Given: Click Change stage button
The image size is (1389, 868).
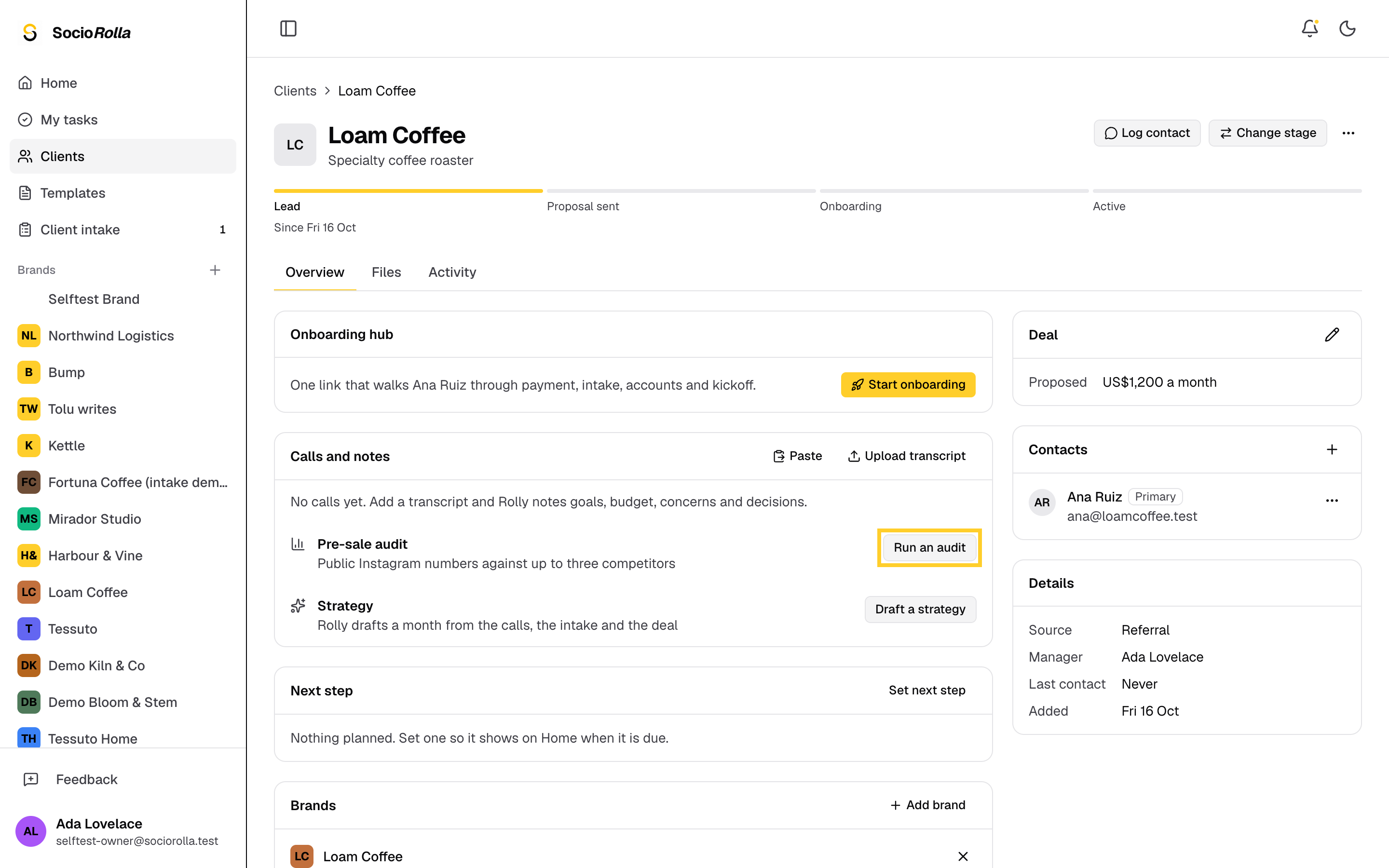Looking at the screenshot, I should coord(1267,133).
